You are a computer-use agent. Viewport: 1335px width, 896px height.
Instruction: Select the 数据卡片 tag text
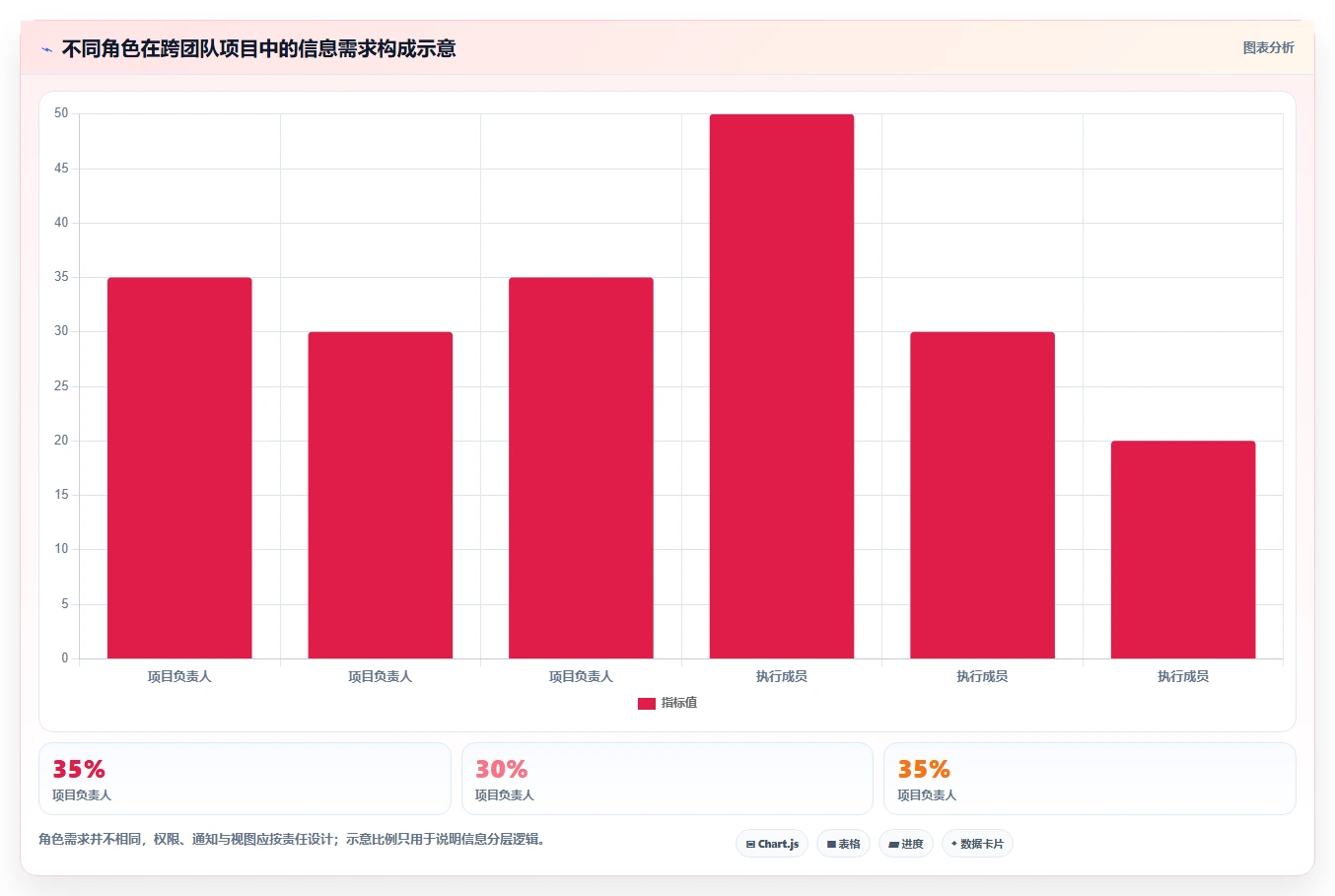pos(981,844)
